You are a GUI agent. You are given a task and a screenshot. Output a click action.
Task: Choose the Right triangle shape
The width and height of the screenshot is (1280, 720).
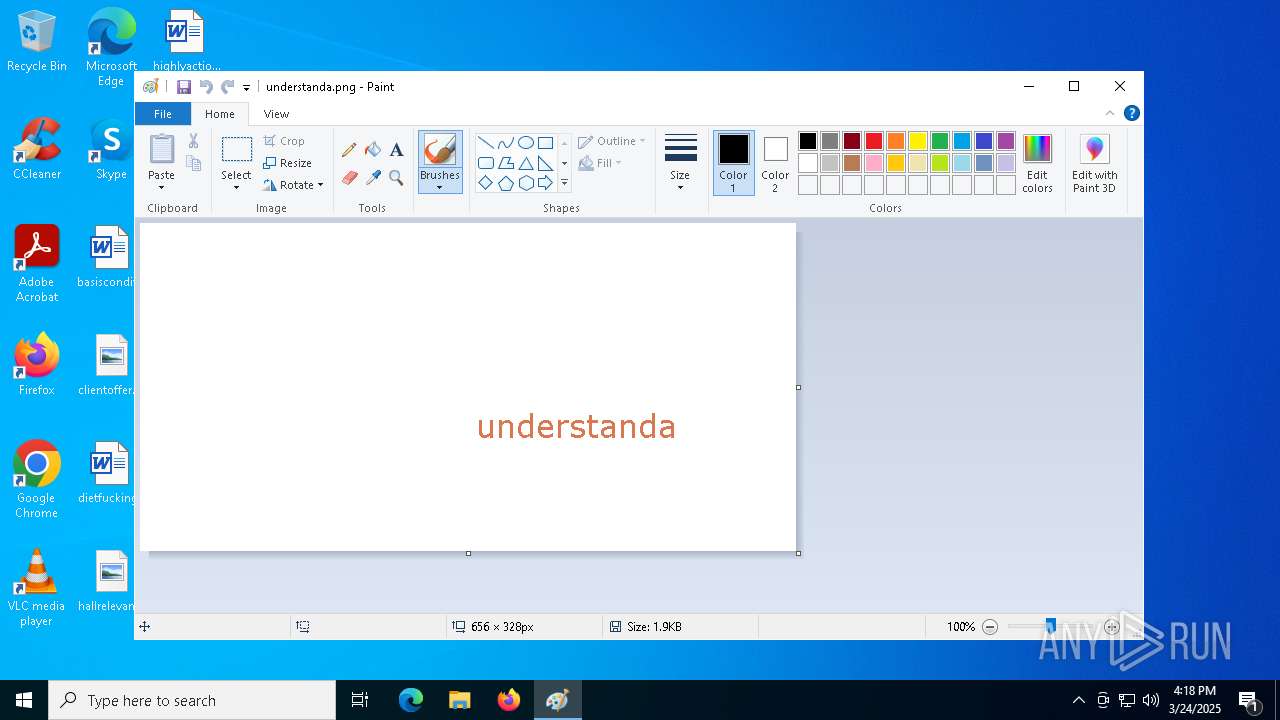pyautogui.click(x=545, y=163)
